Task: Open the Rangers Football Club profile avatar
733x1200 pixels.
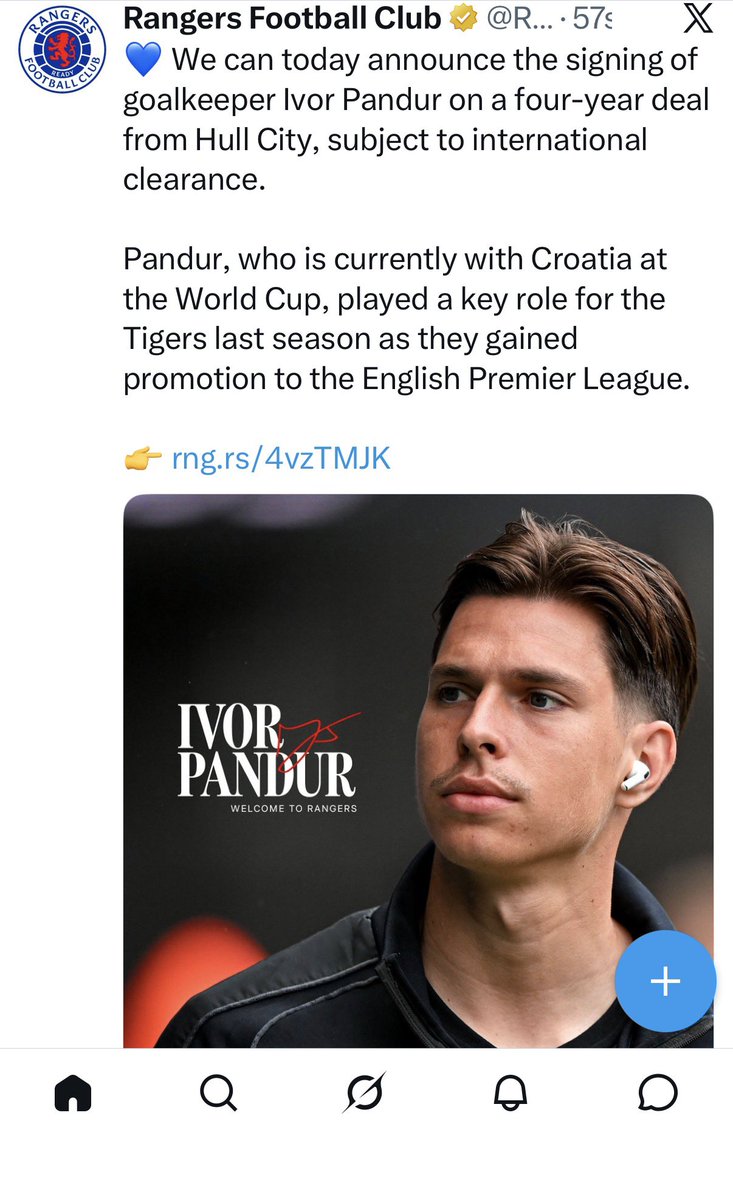Action: point(62,54)
